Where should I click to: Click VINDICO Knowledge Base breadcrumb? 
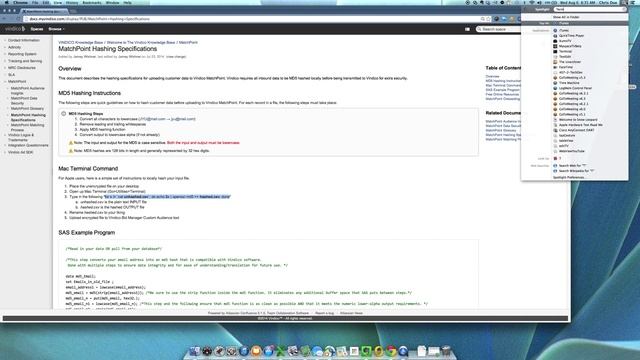coord(81,42)
